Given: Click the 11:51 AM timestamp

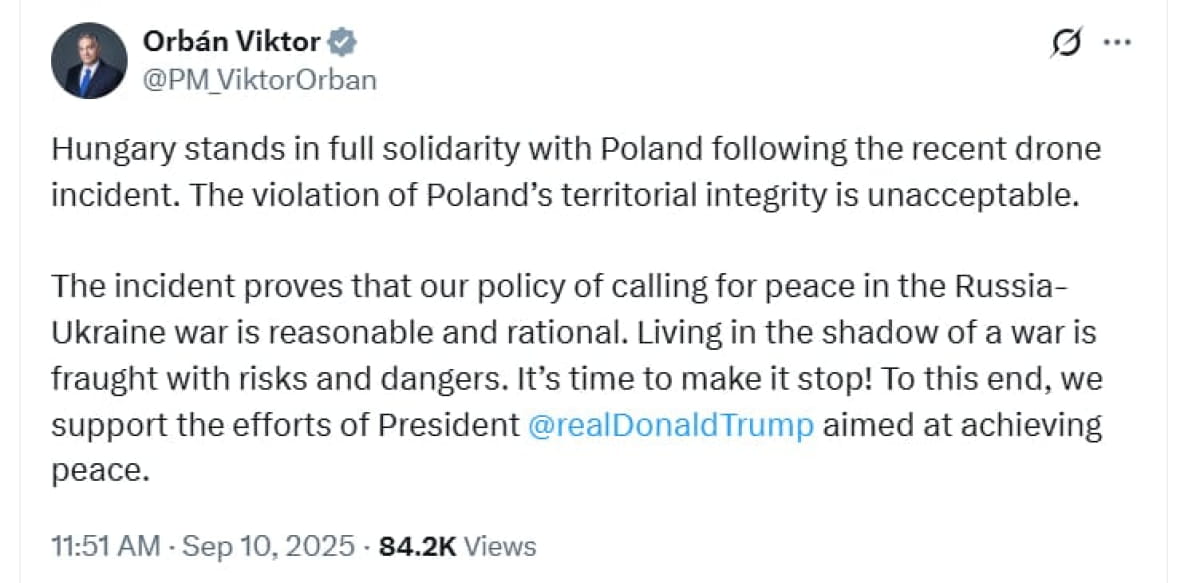Looking at the screenshot, I should coord(105,546).
